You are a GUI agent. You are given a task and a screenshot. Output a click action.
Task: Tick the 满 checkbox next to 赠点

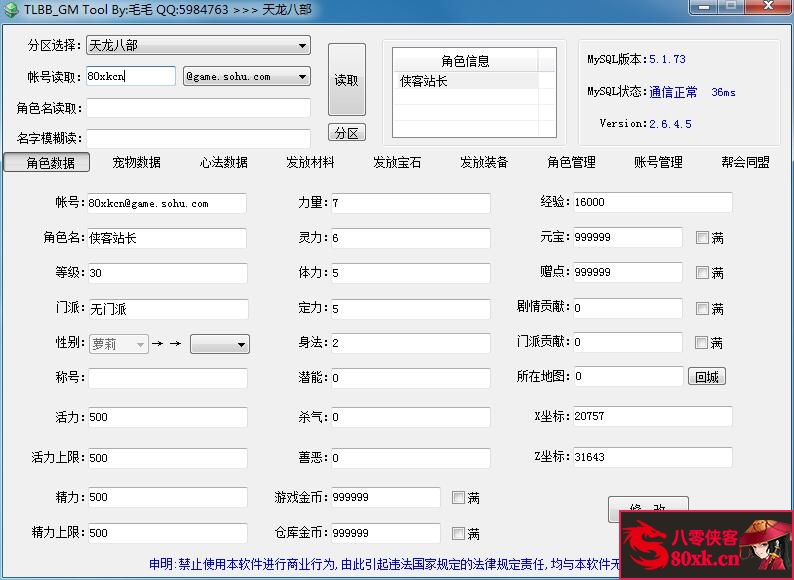[702, 273]
